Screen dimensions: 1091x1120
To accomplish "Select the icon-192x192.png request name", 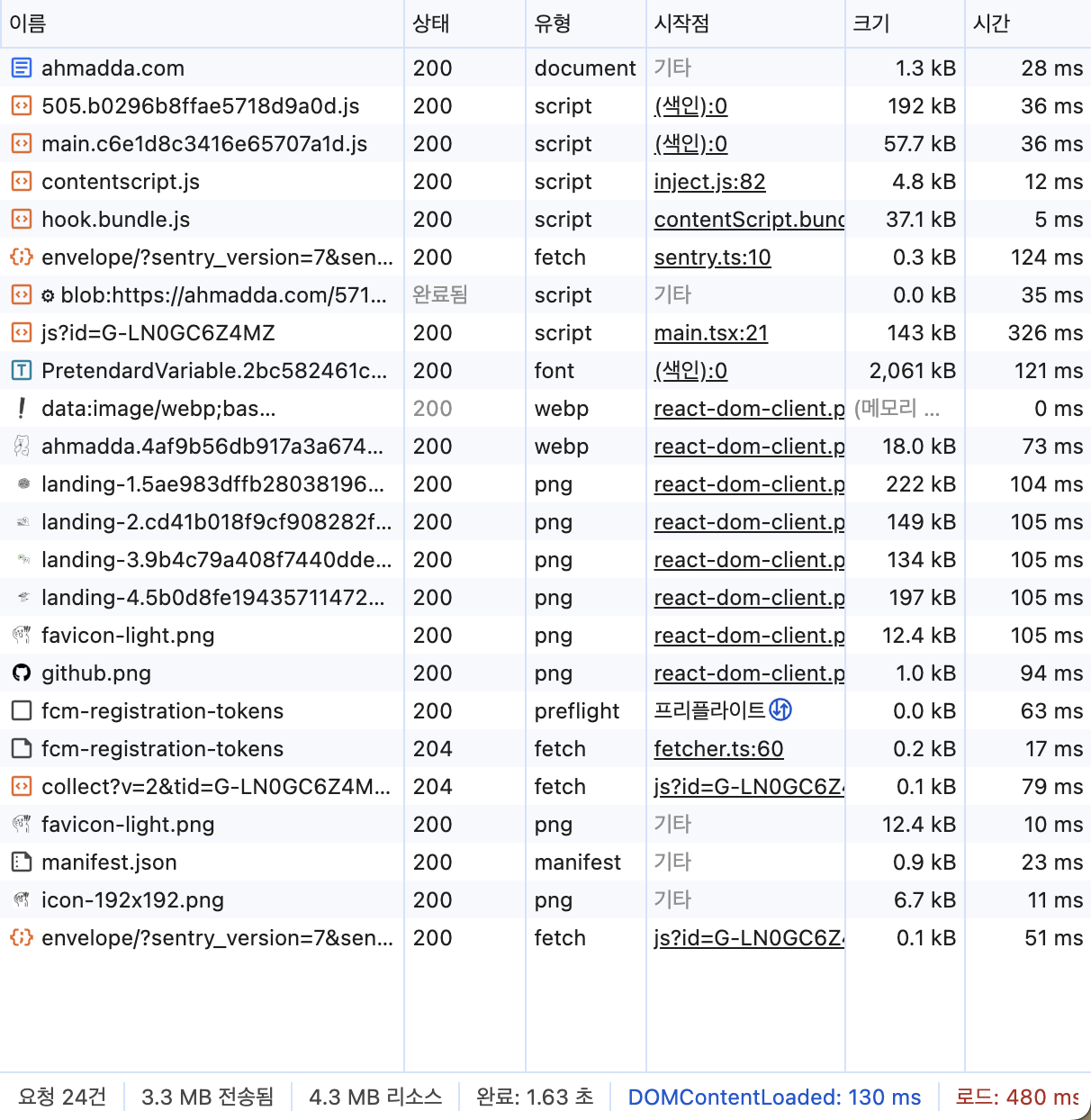I will tap(132, 899).
